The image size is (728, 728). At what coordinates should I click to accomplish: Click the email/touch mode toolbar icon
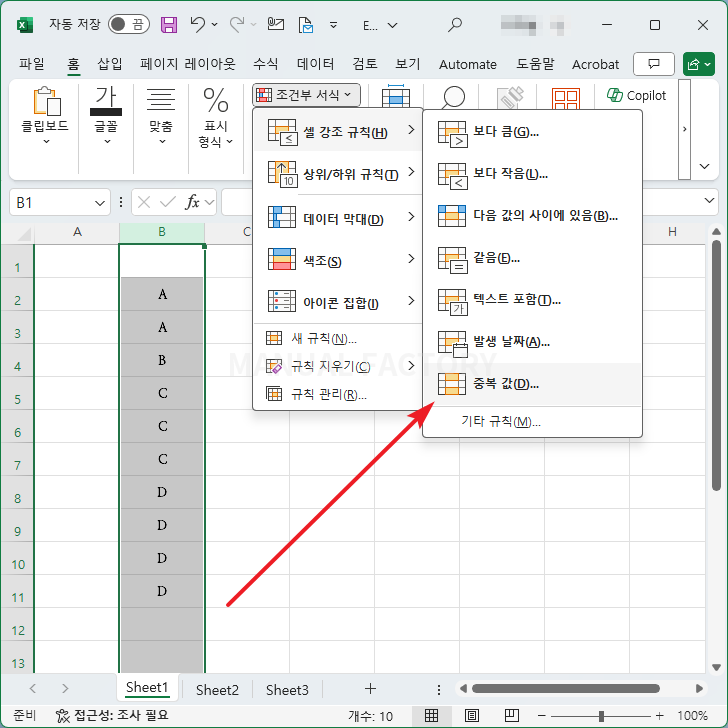point(276,24)
